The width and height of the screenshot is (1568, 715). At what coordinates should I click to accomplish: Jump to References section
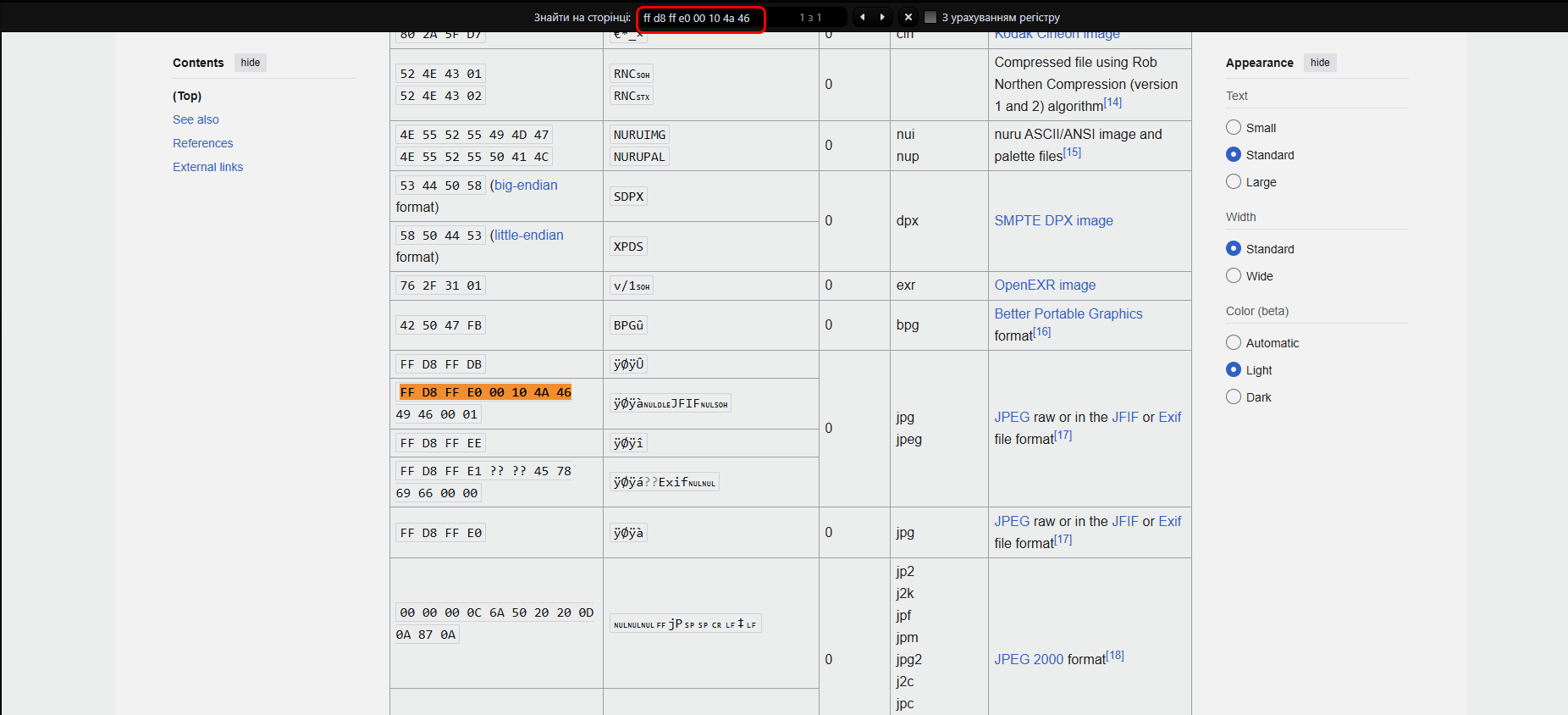coord(202,143)
